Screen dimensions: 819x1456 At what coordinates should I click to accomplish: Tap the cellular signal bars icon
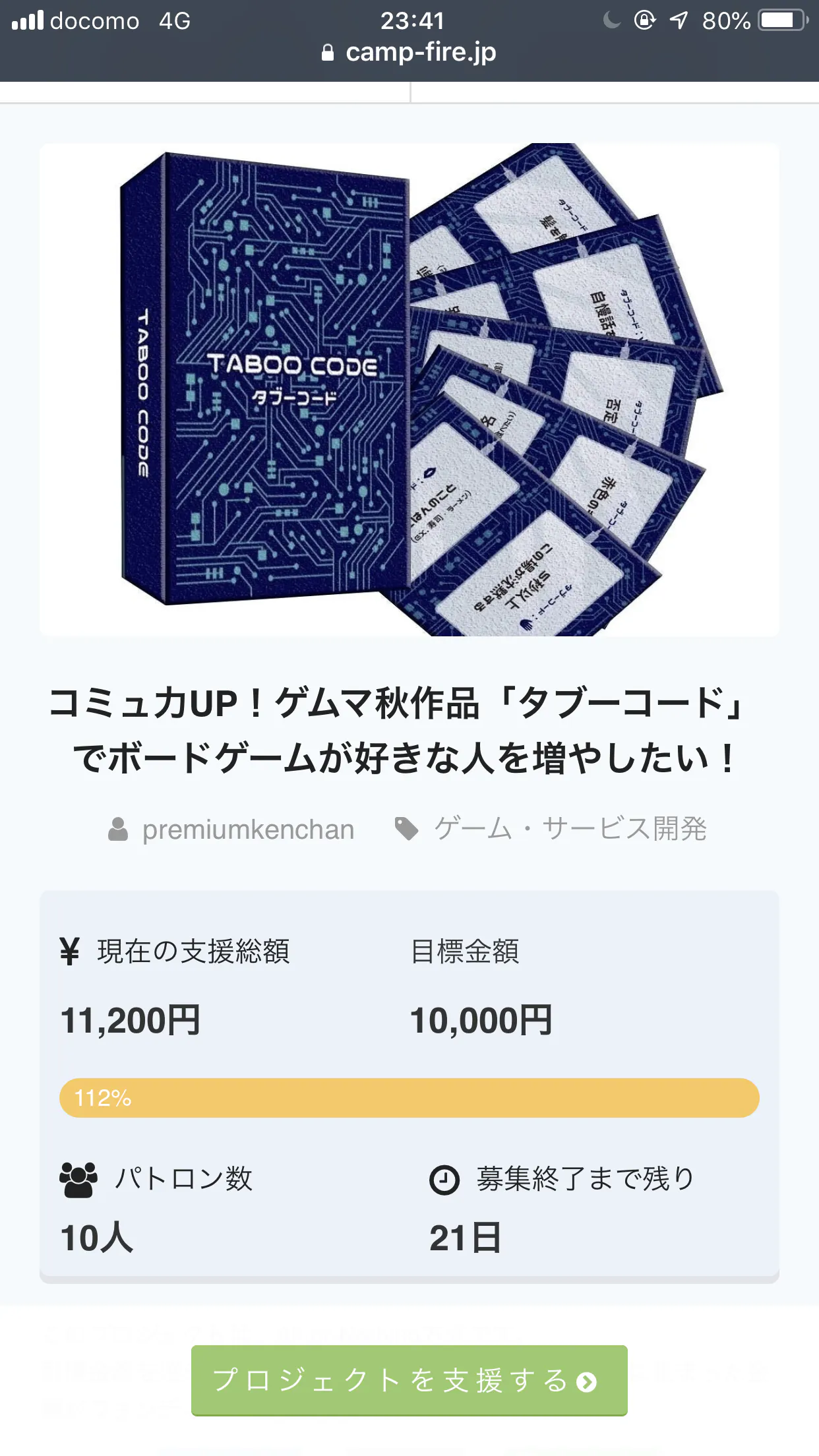point(28,20)
